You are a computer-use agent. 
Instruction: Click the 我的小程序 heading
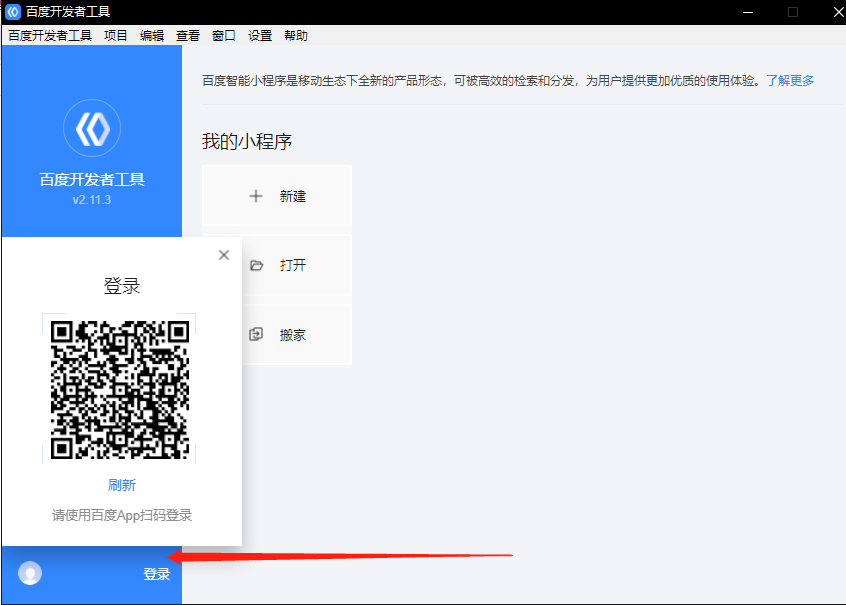pos(247,141)
